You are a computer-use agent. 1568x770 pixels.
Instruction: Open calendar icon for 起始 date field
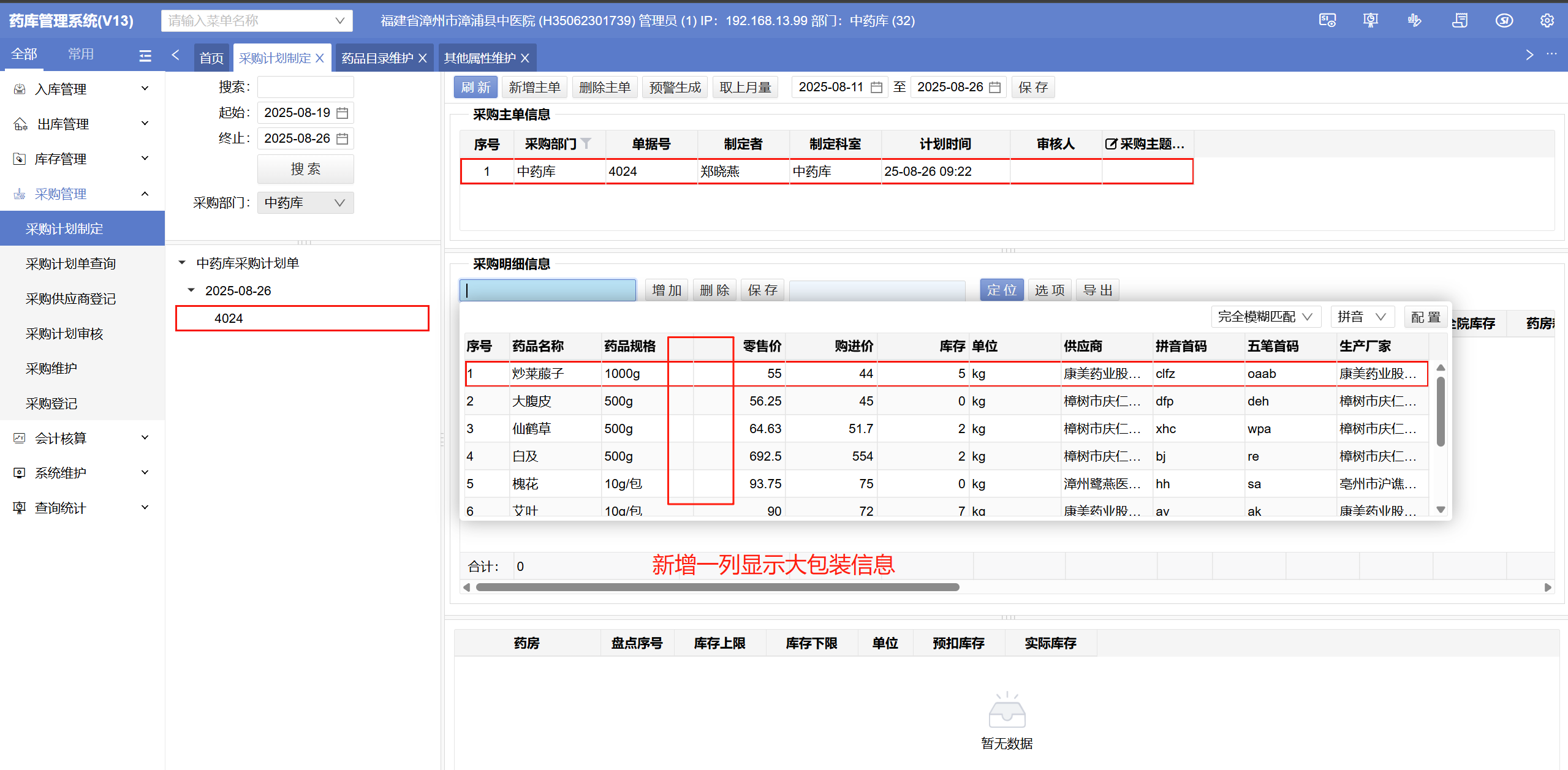point(343,113)
